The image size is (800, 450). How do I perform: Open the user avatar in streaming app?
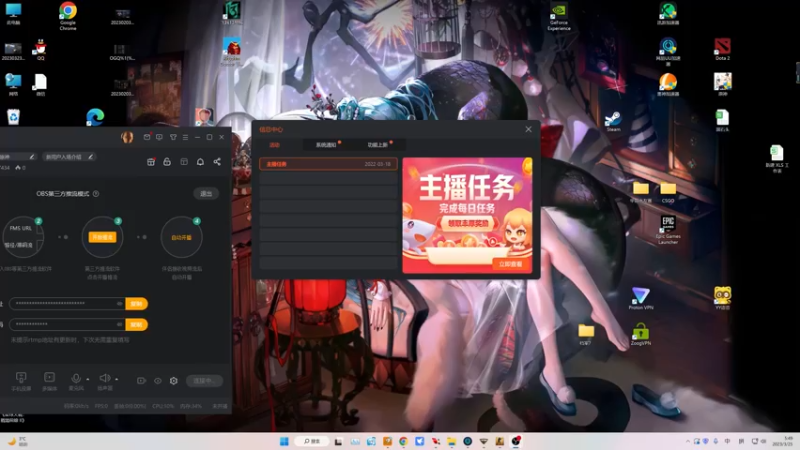127,137
